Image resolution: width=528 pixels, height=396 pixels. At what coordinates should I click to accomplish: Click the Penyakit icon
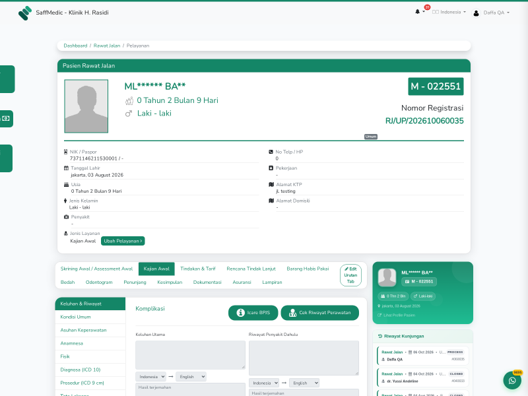coord(66,217)
